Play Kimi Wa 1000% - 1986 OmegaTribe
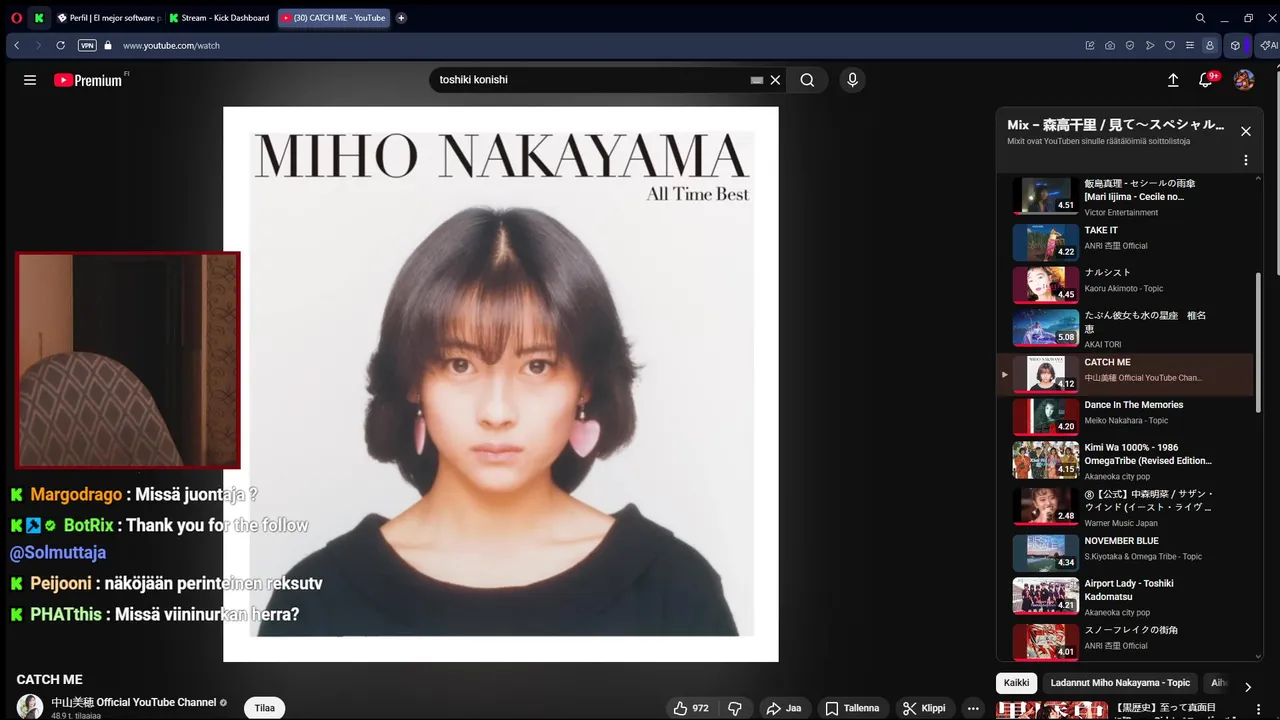 coord(1126,460)
